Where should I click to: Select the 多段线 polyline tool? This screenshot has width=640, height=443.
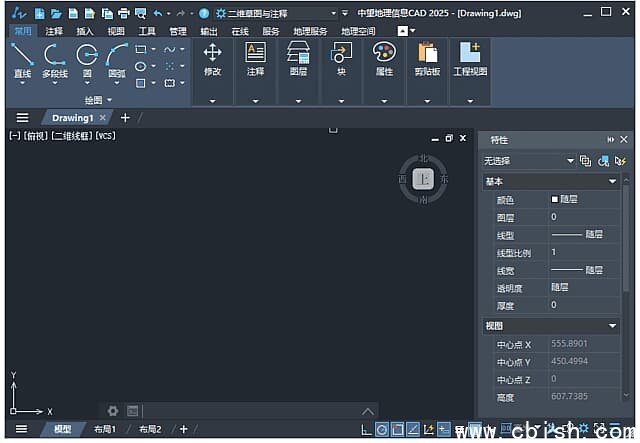55,60
